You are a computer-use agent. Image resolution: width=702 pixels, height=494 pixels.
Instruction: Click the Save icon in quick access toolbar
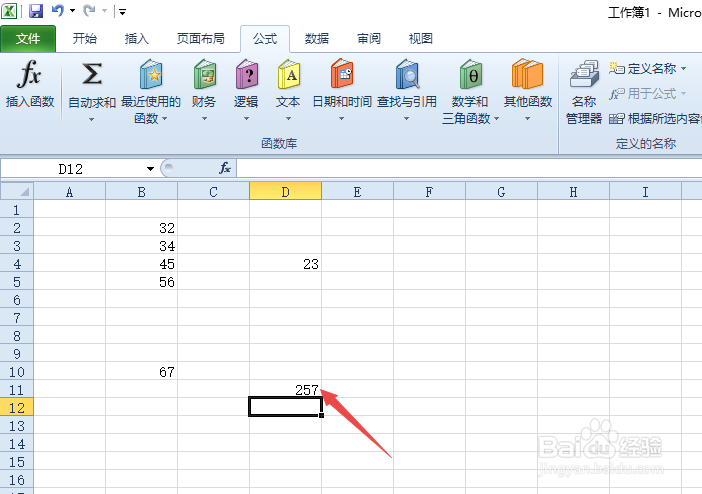pyautogui.click(x=36, y=11)
